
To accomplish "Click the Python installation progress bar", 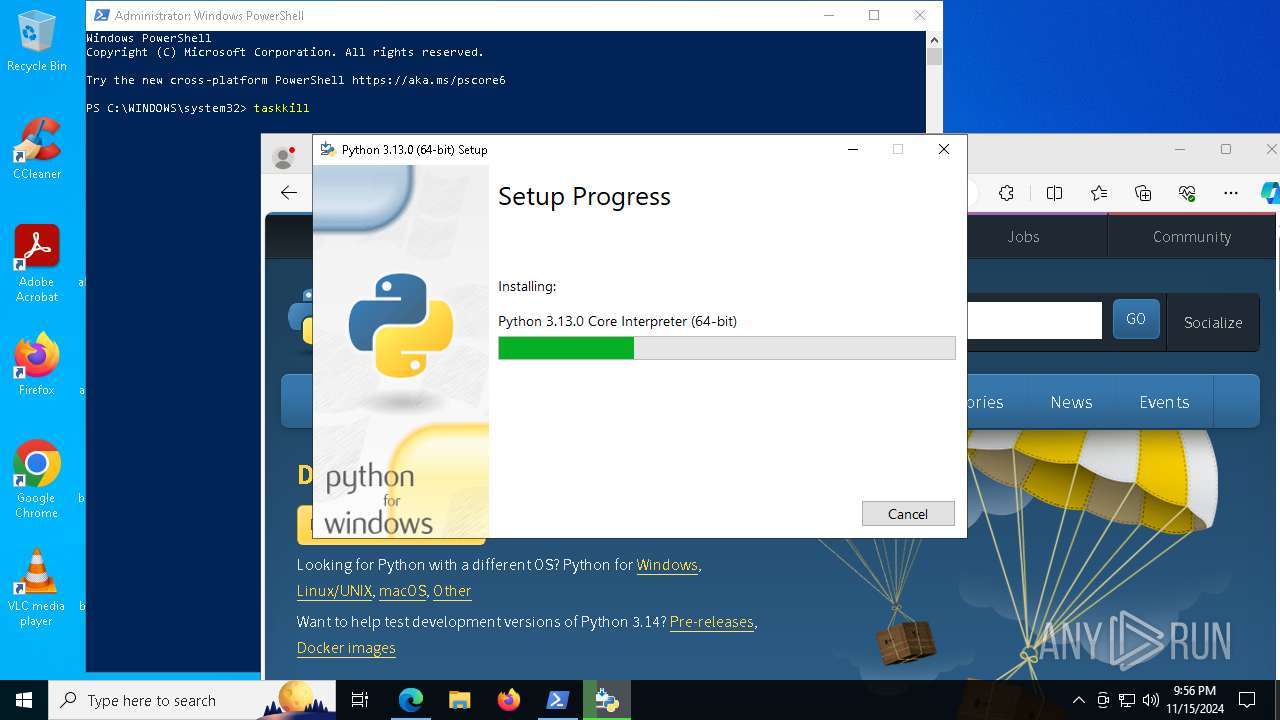I will [x=727, y=348].
